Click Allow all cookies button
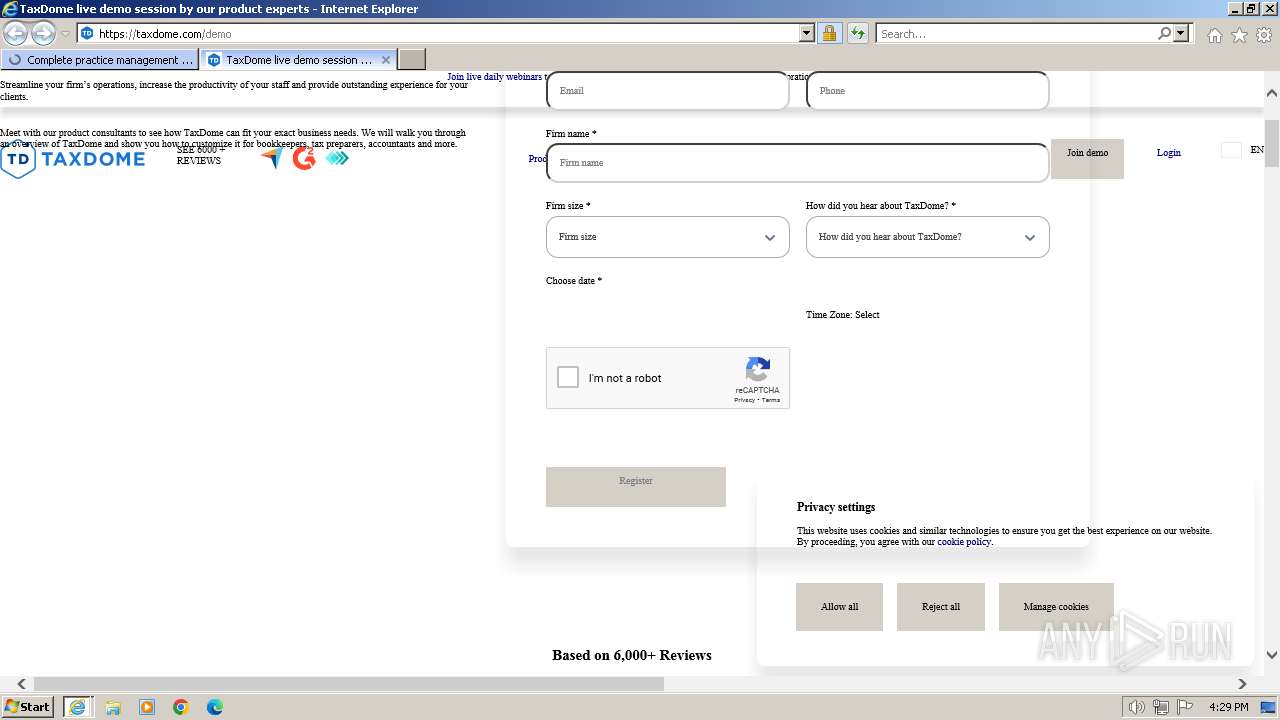The width and height of the screenshot is (1280, 720). tap(839, 607)
